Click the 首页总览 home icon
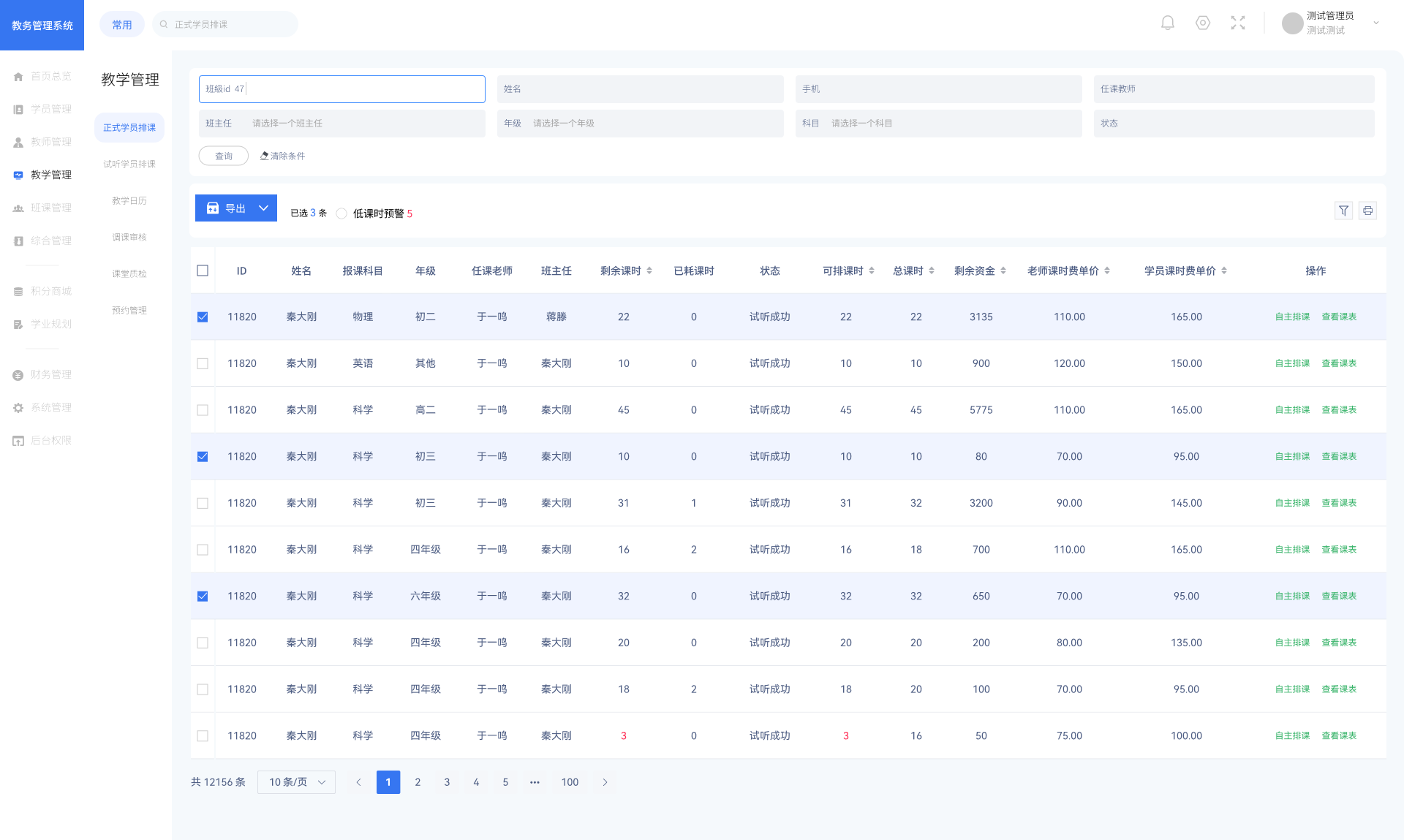Image resolution: width=1404 pixels, height=840 pixels. tap(18, 76)
